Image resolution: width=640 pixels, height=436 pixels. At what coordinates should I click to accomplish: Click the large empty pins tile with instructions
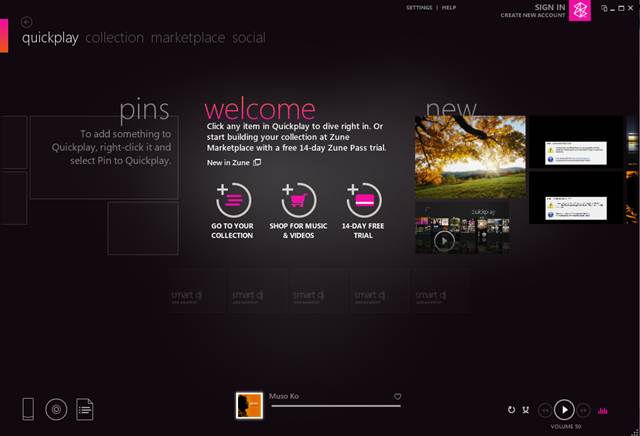pyautogui.click(x=104, y=157)
